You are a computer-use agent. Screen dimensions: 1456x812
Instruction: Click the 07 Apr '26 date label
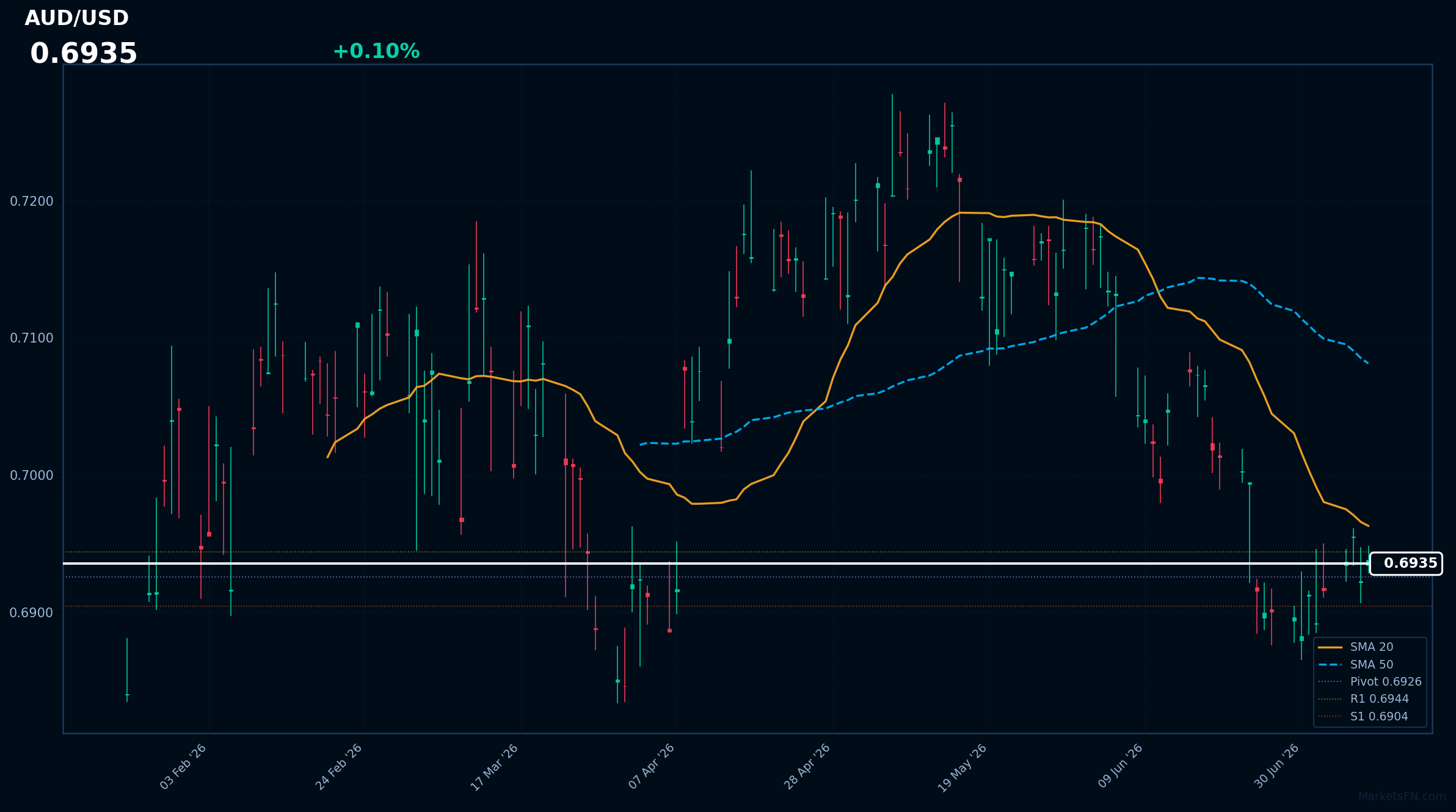(652, 767)
